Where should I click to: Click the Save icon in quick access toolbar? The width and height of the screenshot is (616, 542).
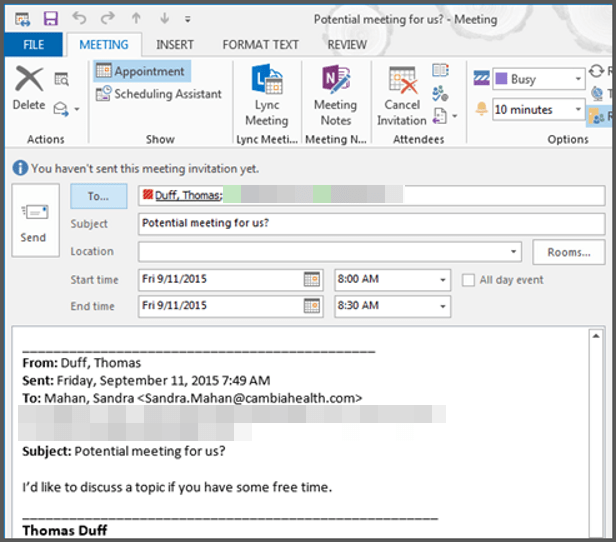[x=50, y=18]
